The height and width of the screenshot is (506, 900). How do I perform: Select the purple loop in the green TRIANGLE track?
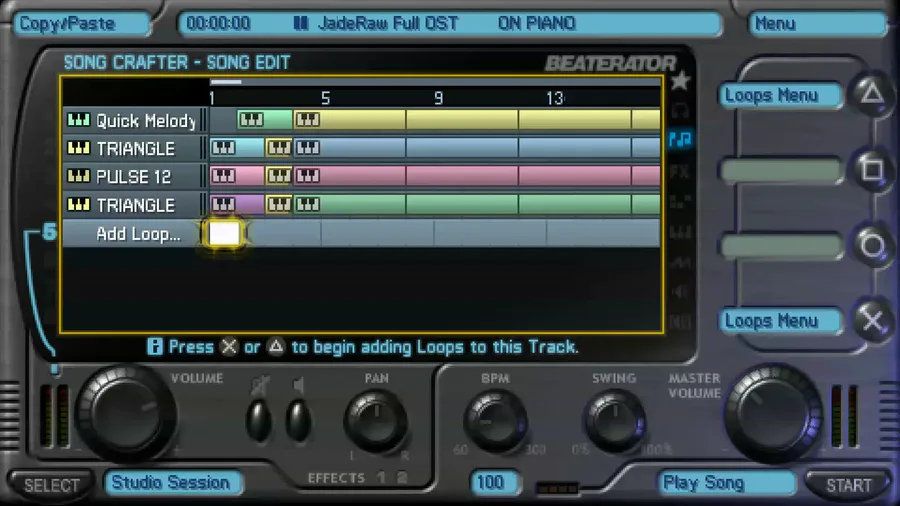tap(237, 204)
